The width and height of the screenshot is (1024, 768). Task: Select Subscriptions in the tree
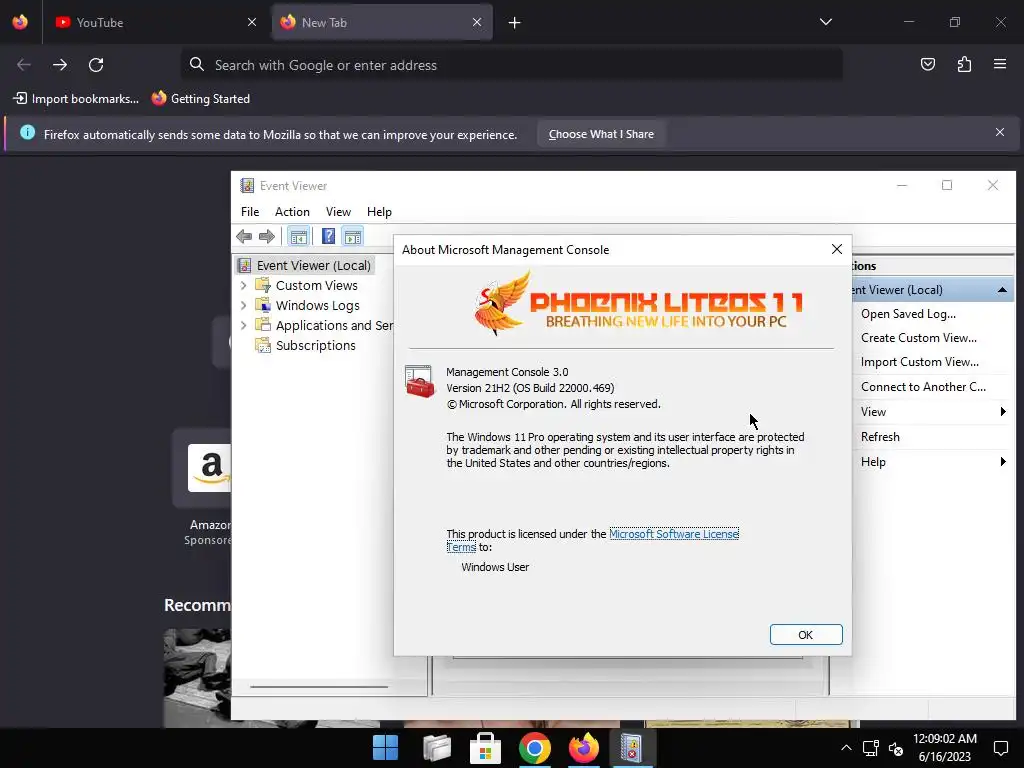[315, 345]
